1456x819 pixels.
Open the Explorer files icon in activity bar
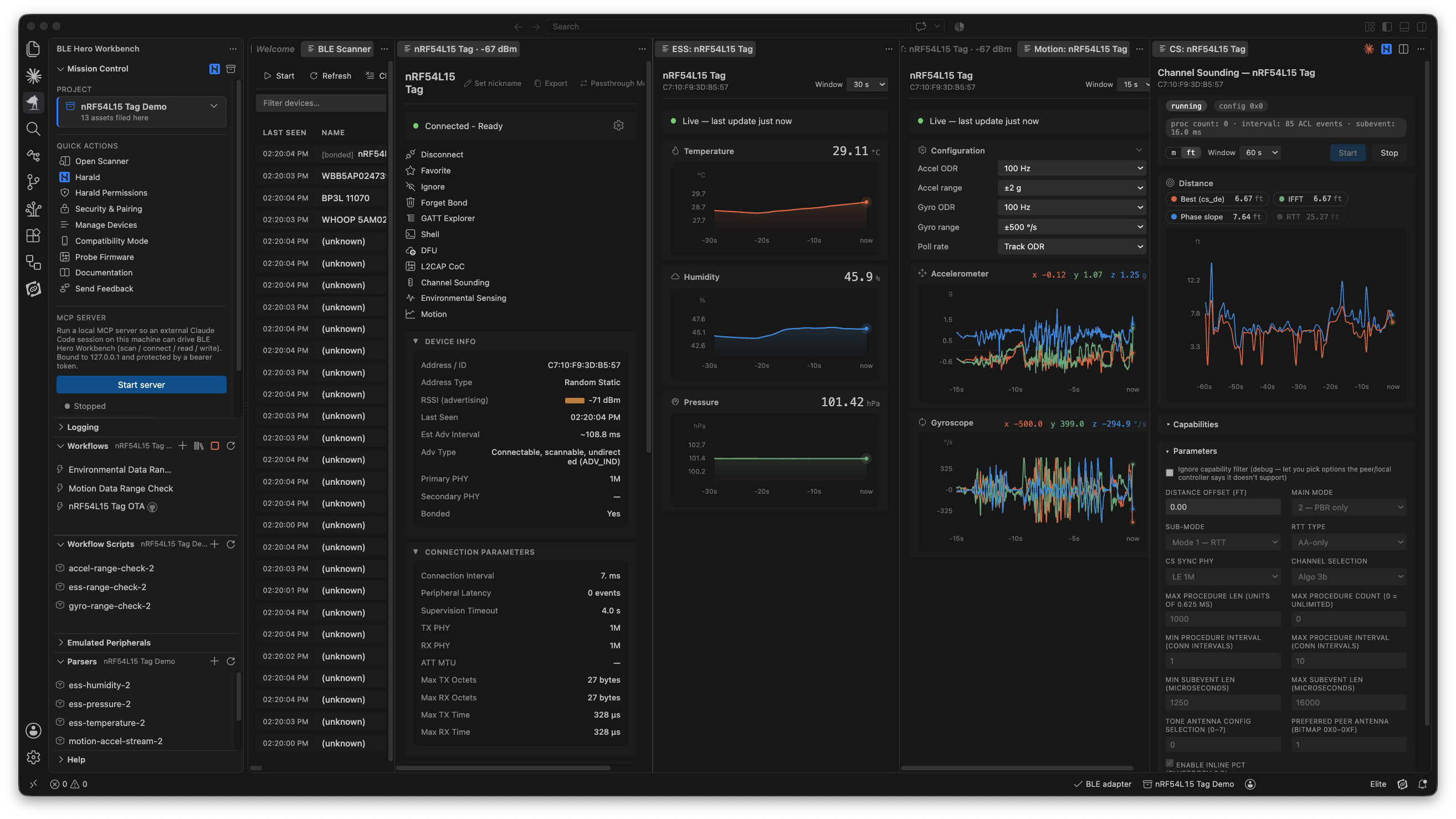coord(33,49)
